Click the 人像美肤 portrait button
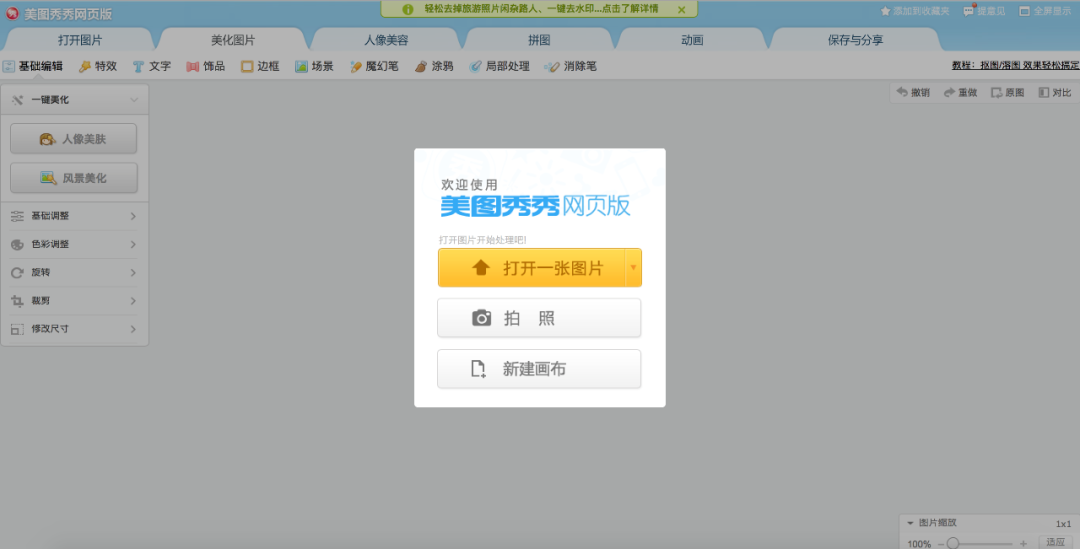The height and width of the screenshot is (549, 1080). [74, 138]
